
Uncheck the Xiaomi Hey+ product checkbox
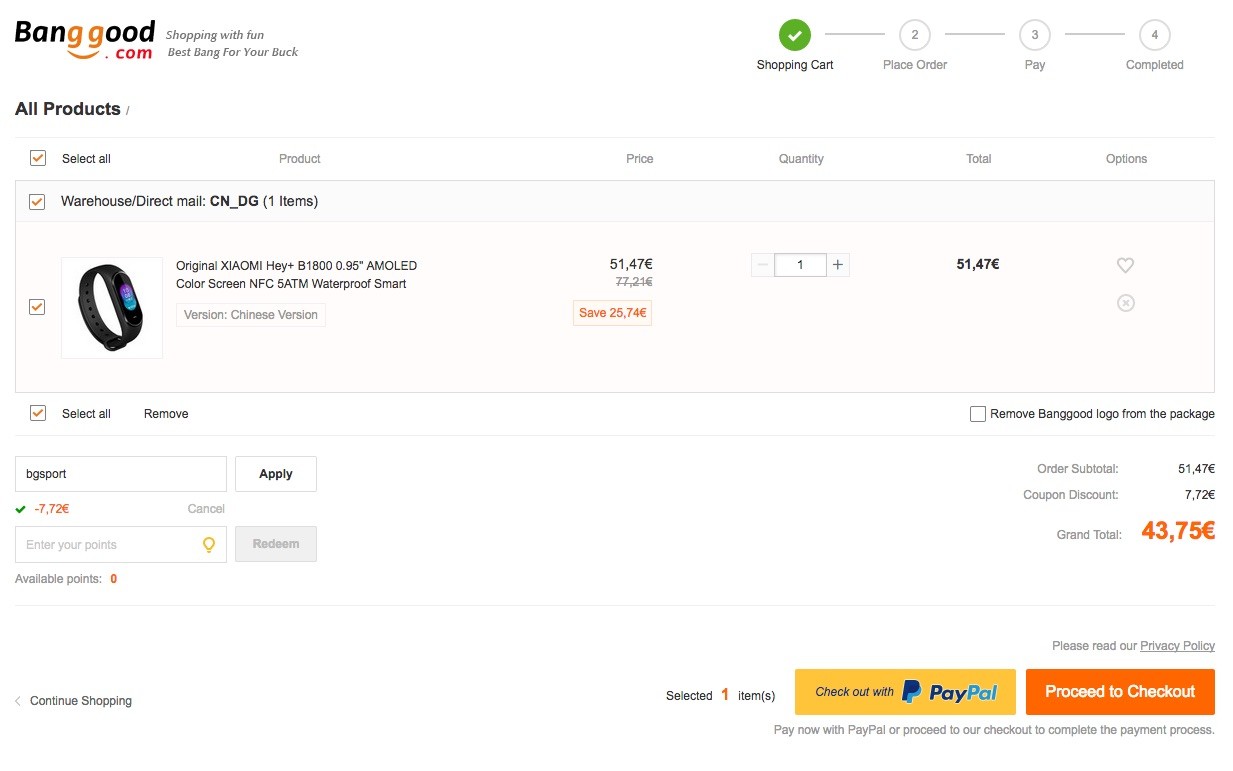[x=37, y=307]
